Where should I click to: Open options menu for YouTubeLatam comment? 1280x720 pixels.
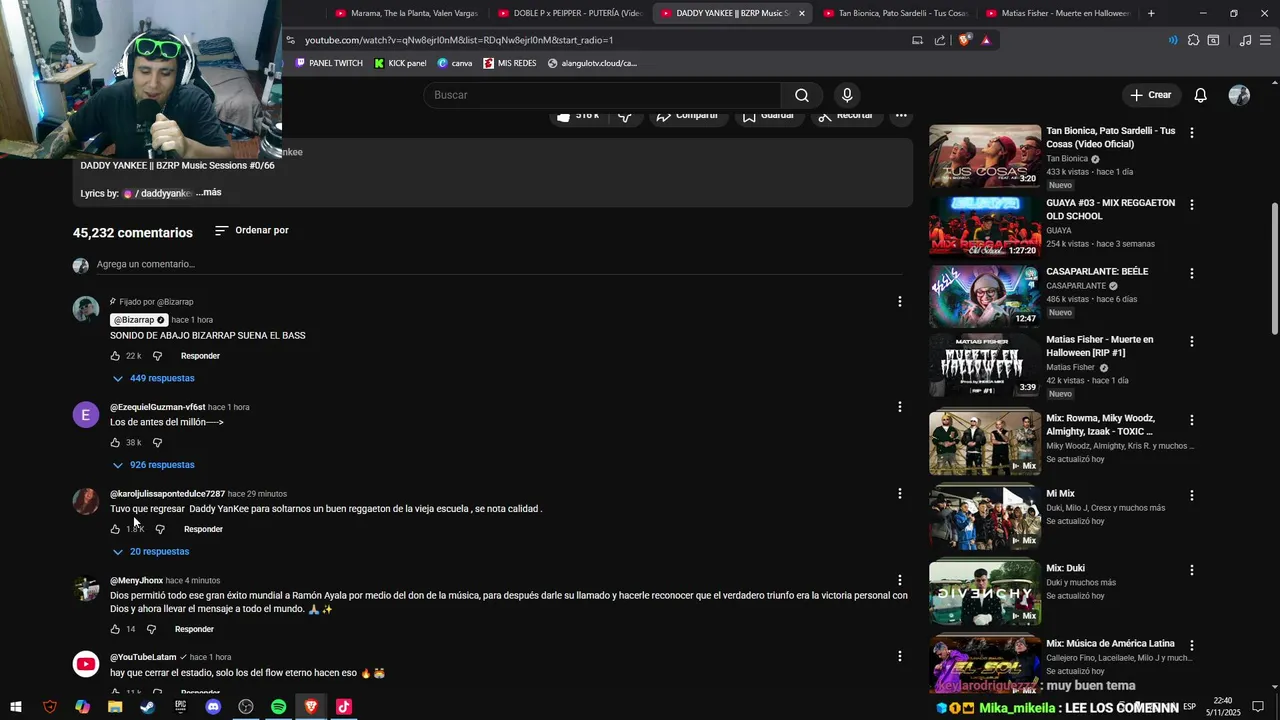coord(899,656)
